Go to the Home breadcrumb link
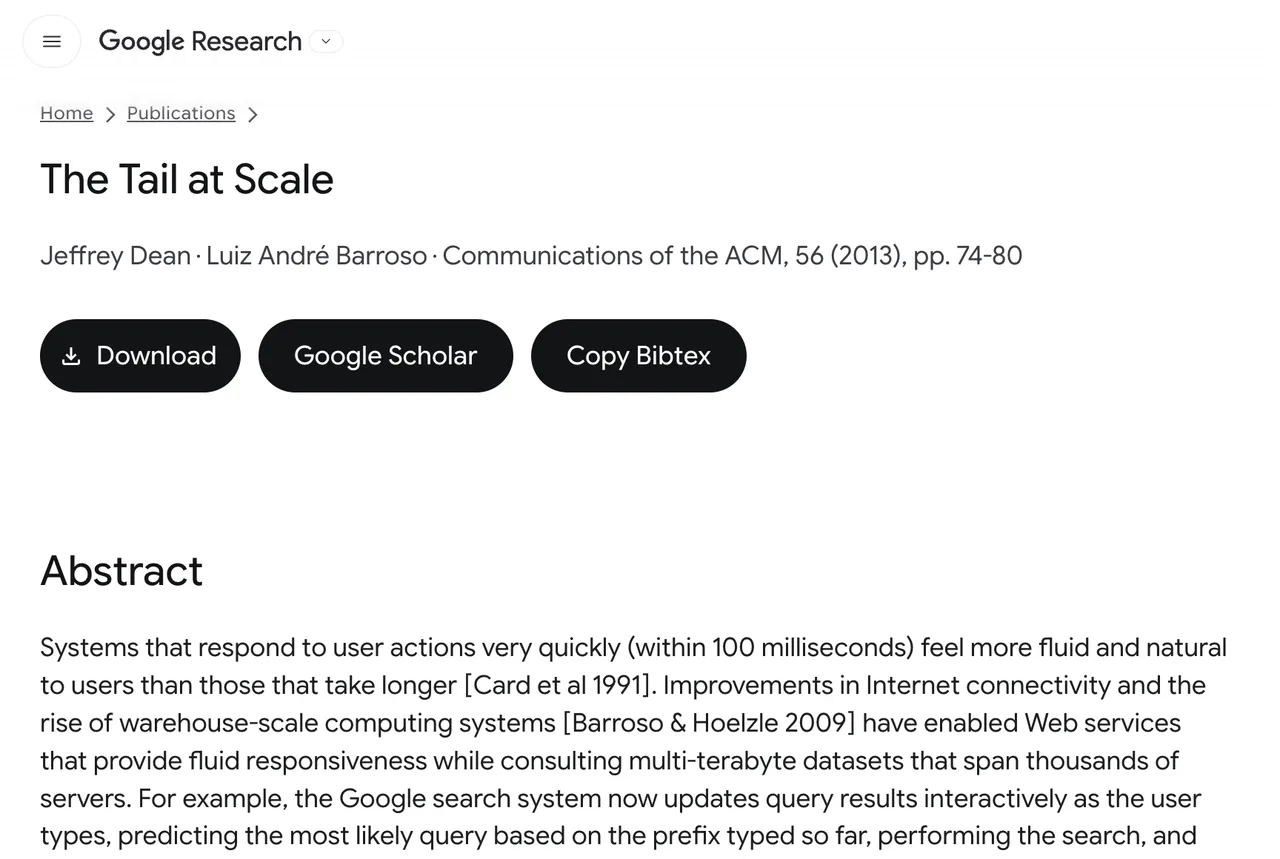 click(x=66, y=113)
